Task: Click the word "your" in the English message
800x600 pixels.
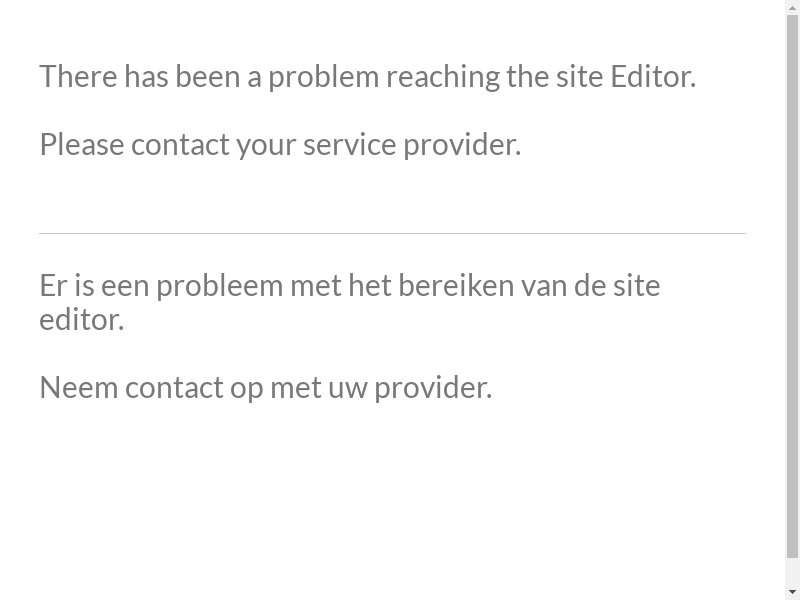Action: pos(266,145)
